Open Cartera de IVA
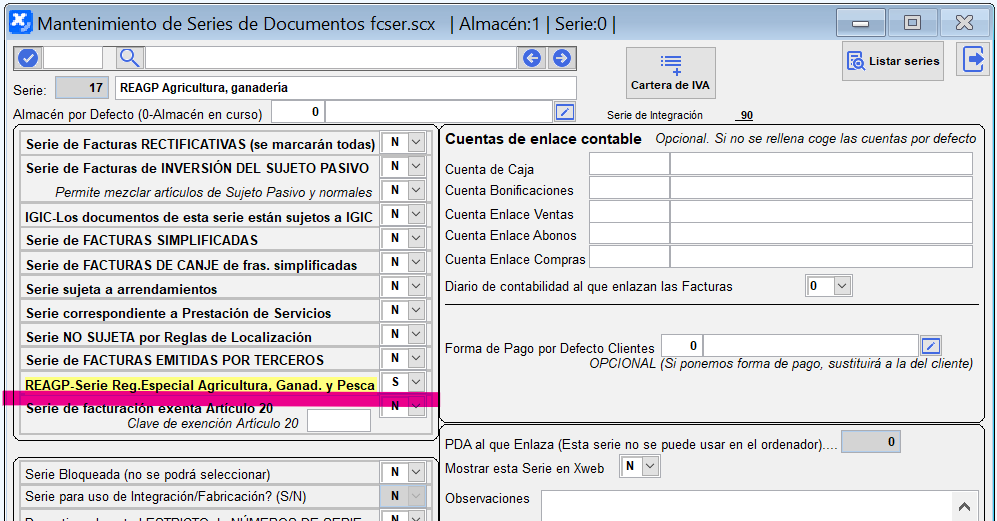The width and height of the screenshot is (997, 521). [670, 73]
